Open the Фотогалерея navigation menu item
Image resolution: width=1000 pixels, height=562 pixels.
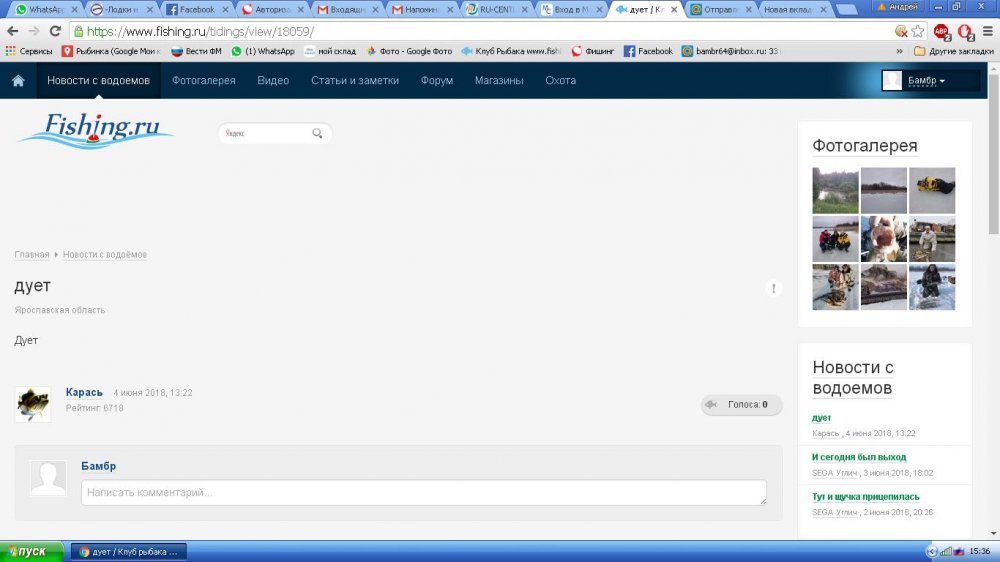204,81
